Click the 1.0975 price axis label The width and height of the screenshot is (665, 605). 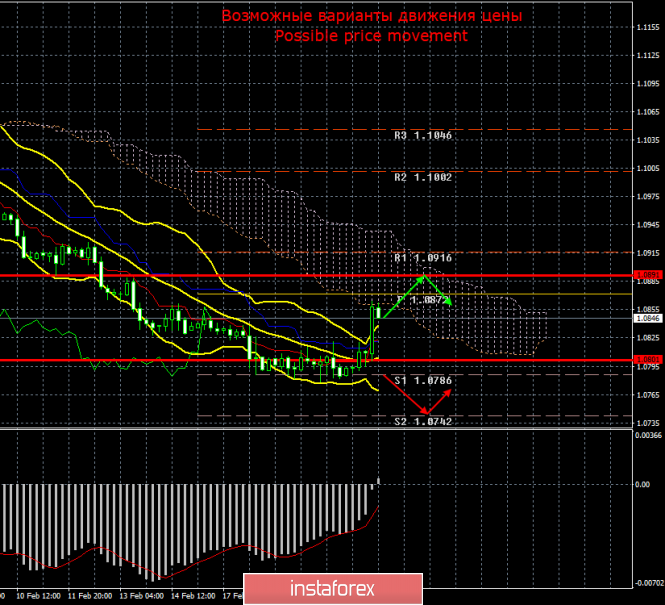[648, 196]
